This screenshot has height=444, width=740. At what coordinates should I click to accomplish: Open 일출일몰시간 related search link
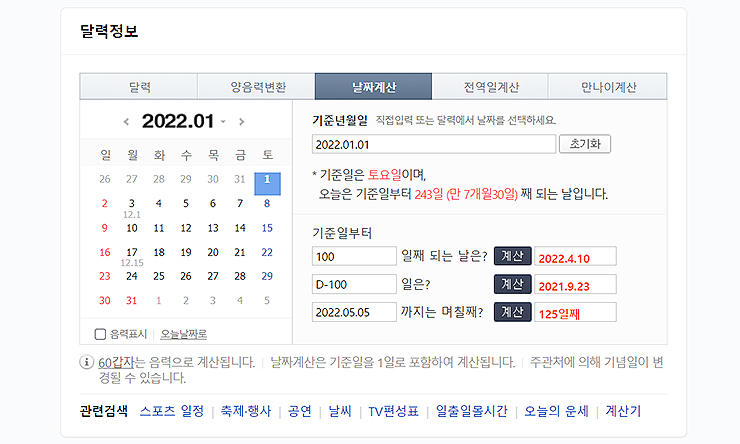pyautogui.click(x=471, y=411)
